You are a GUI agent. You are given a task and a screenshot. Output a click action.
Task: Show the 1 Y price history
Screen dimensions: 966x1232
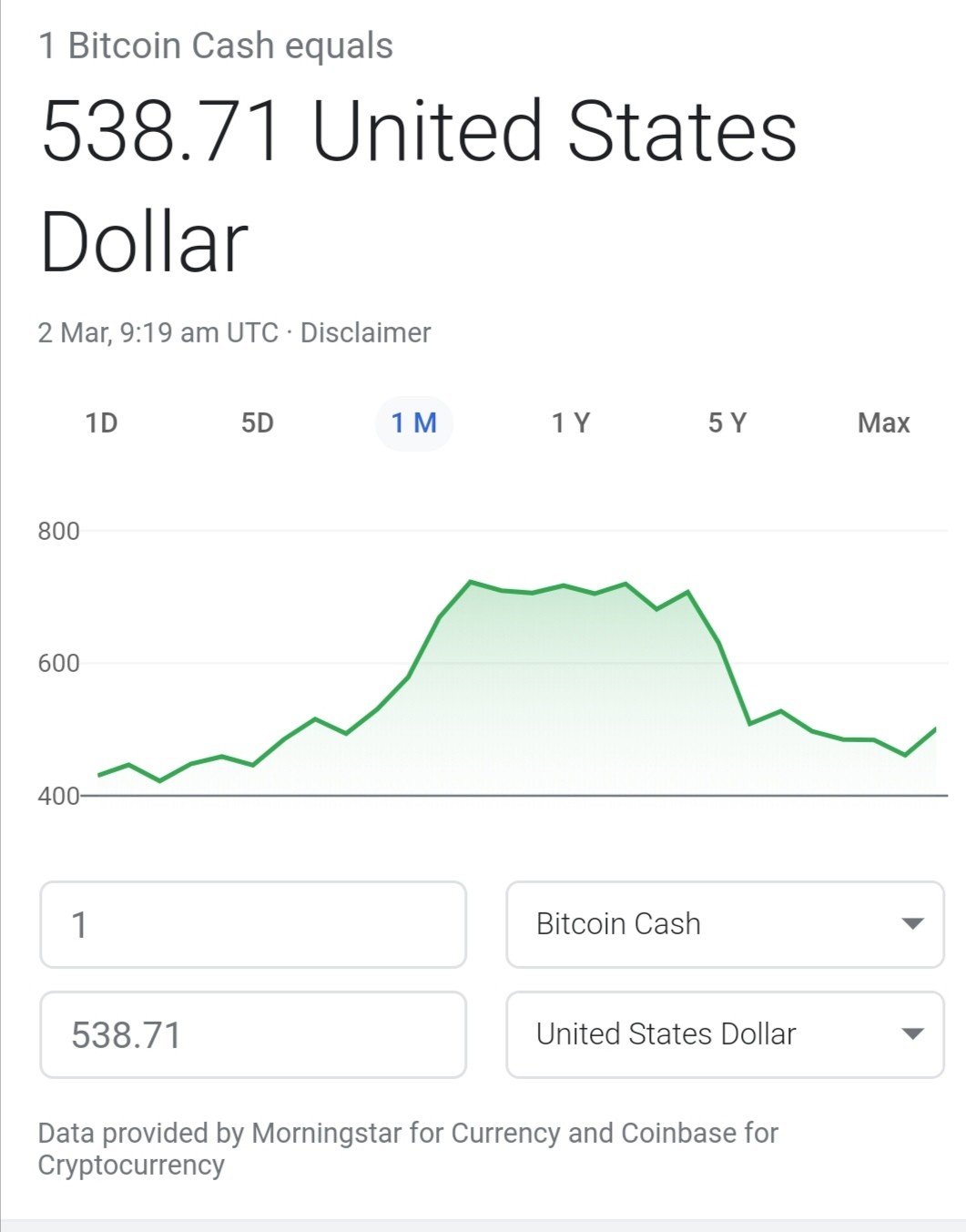[571, 423]
